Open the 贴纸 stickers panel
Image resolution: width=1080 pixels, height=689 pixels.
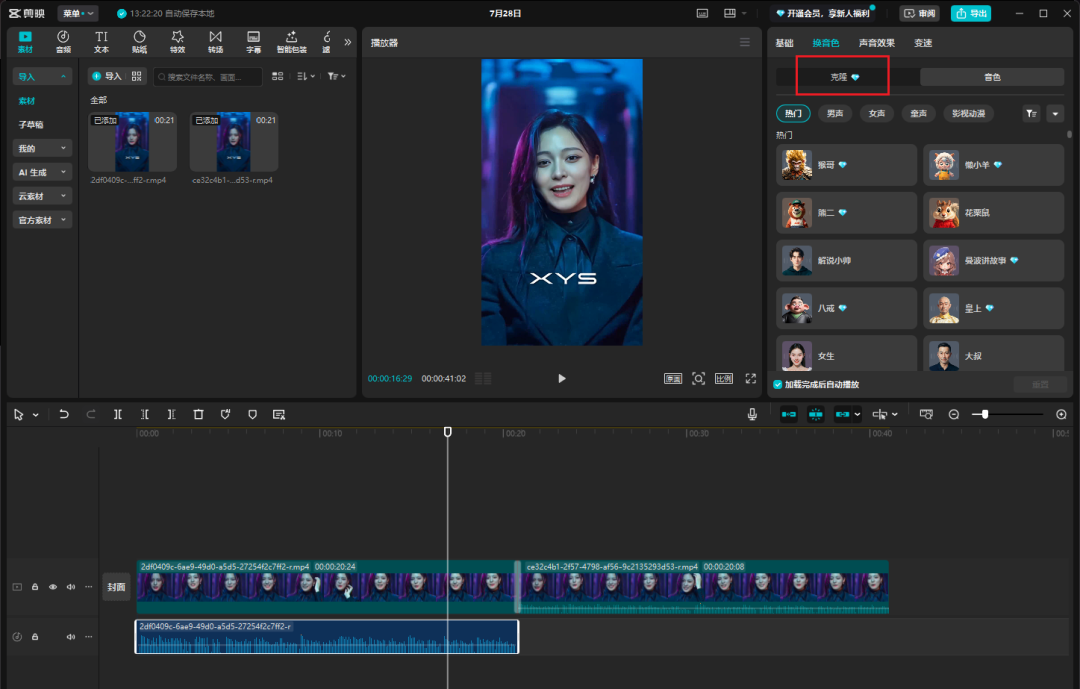click(139, 41)
